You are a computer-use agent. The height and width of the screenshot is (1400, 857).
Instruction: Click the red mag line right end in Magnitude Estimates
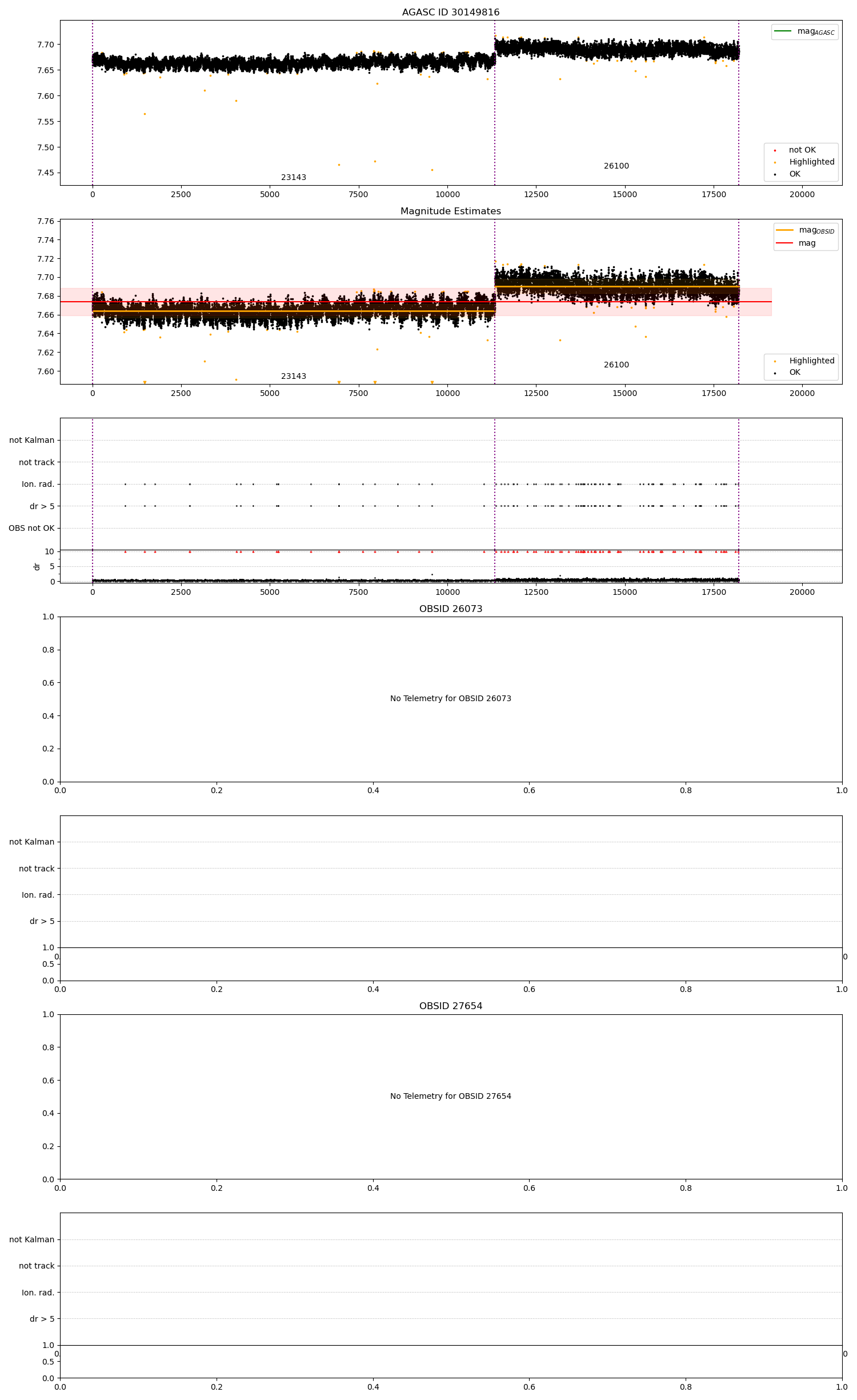pos(771,302)
